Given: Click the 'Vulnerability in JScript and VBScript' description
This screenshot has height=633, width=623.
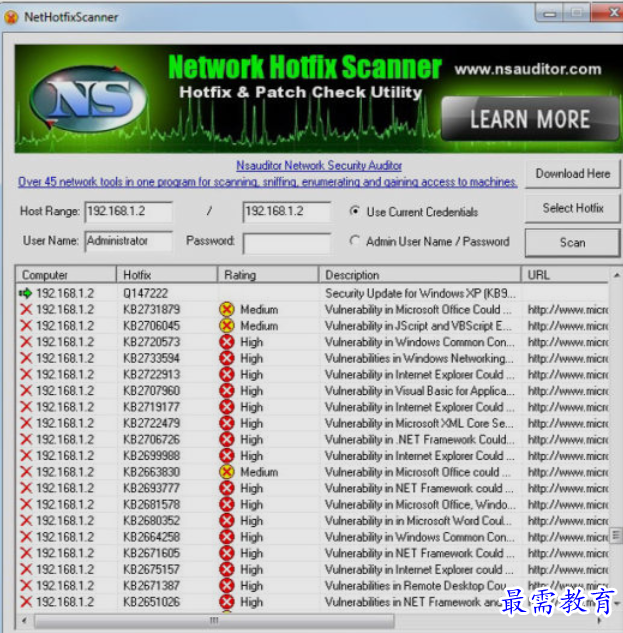Looking at the screenshot, I should coord(419,326).
